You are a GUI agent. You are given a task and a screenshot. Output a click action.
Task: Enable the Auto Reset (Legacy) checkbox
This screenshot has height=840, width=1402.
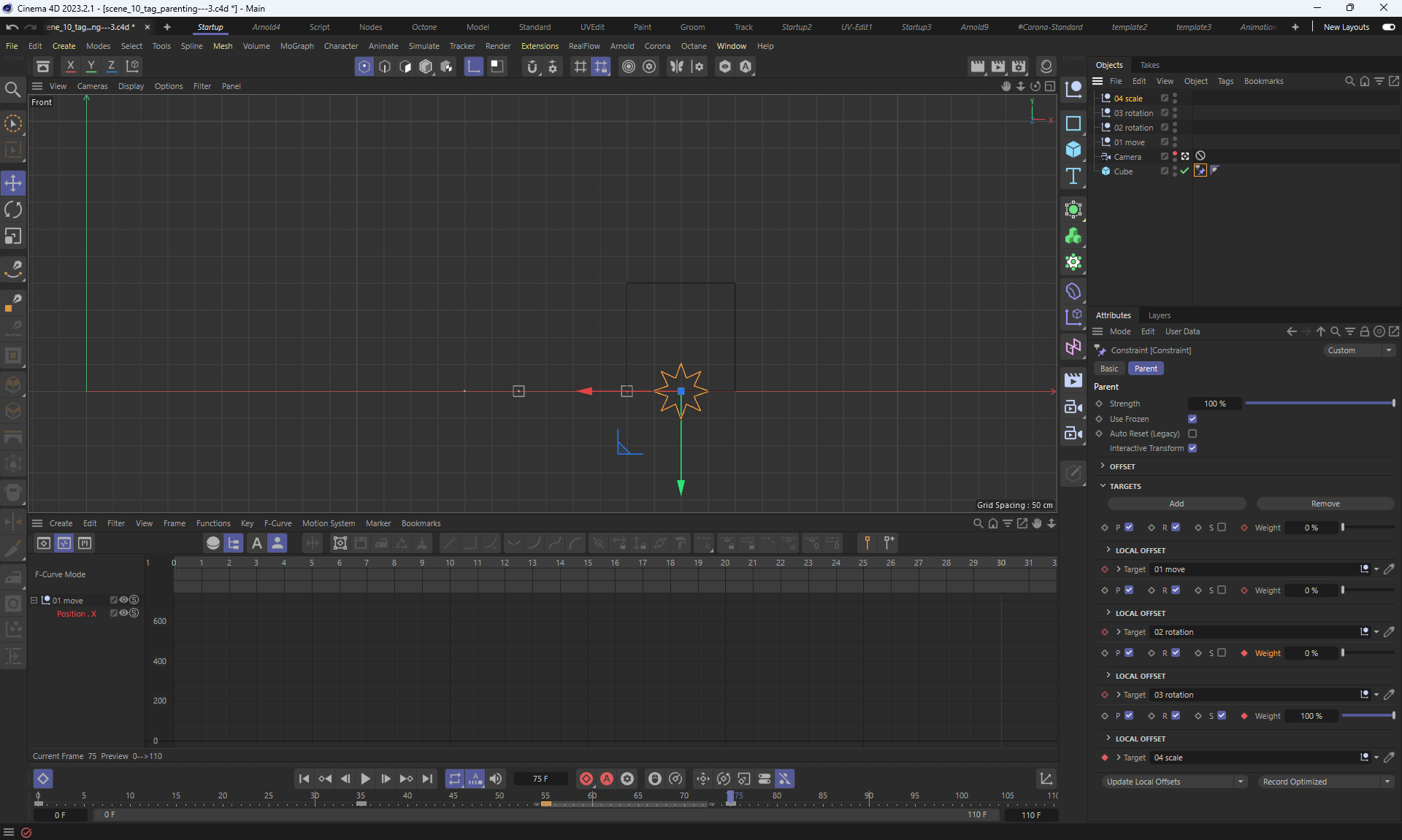point(1192,434)
